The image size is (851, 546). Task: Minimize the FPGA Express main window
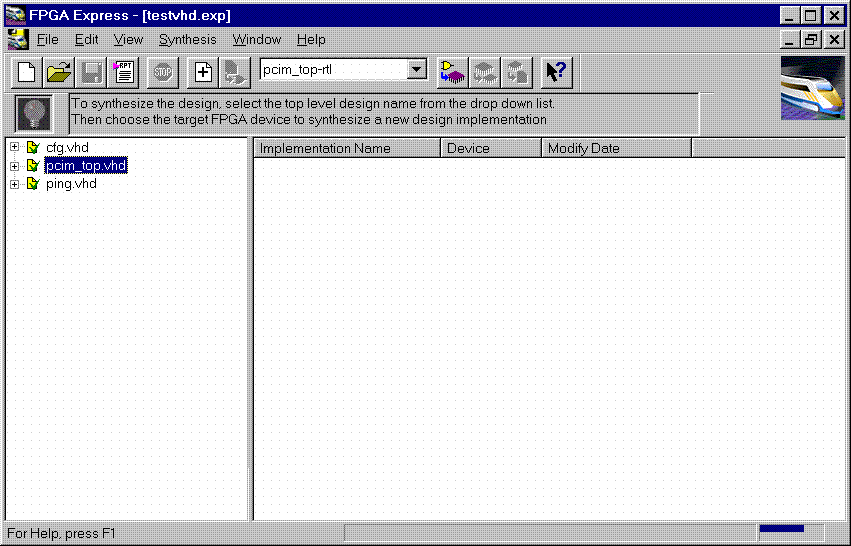[x=789, y=15]
